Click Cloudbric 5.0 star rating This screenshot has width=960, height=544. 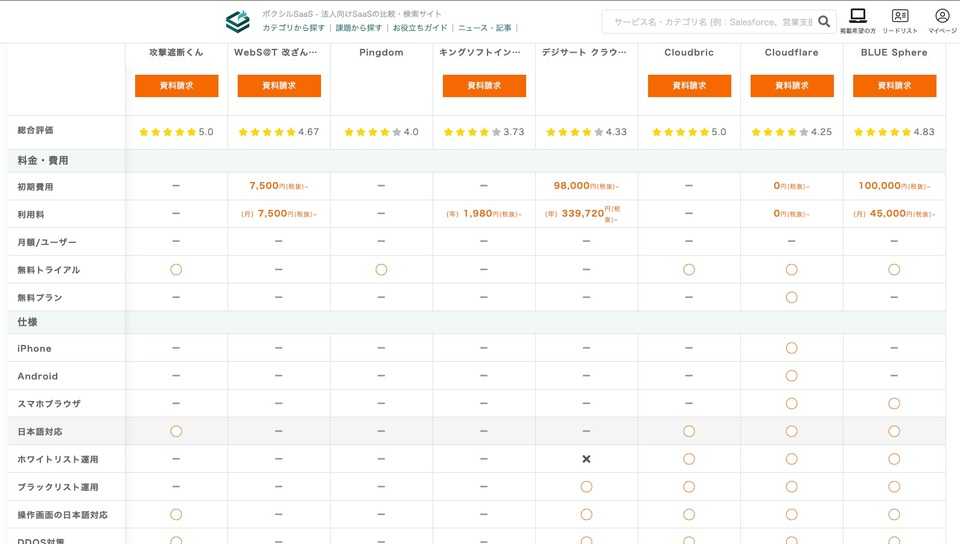[689, 132]
